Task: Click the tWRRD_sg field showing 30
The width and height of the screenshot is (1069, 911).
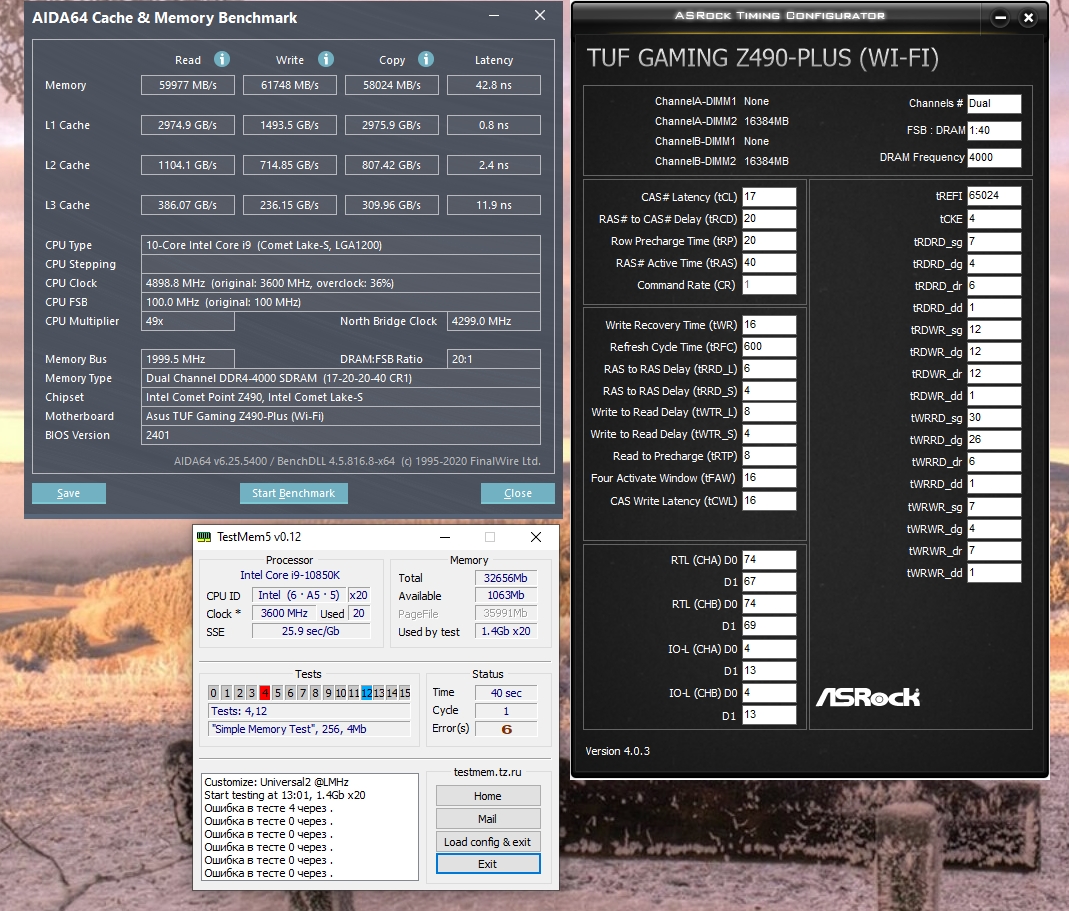Action: pyautogui.click(x=994, y=417)
